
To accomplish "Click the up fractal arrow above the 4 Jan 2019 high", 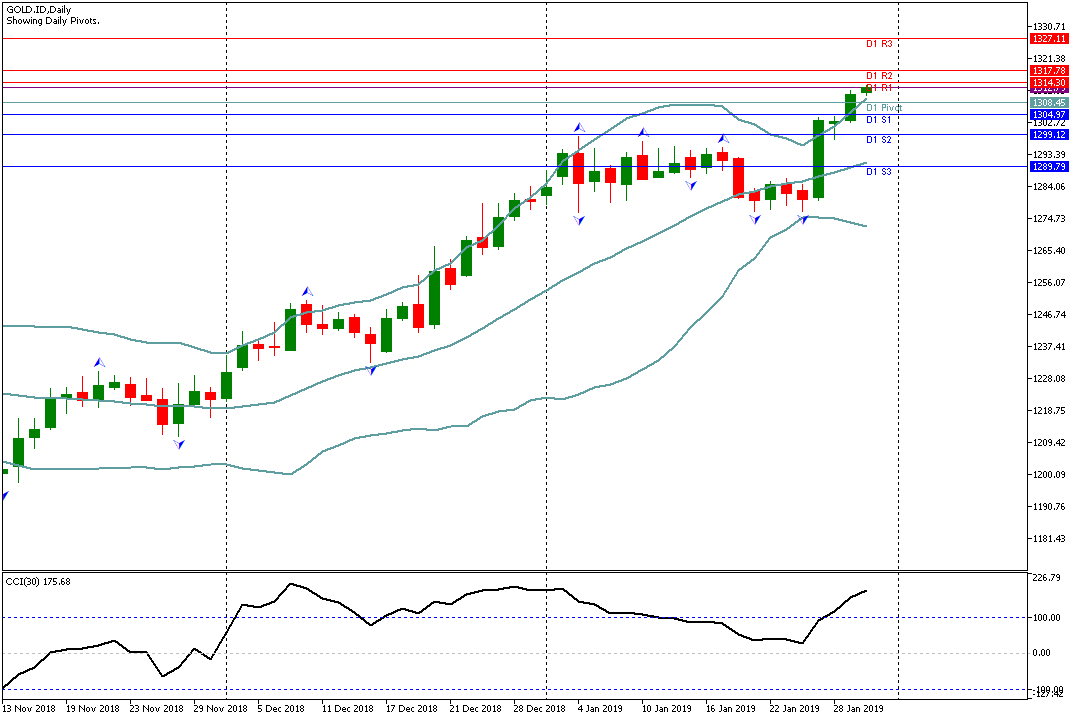I will pos(580,127).
